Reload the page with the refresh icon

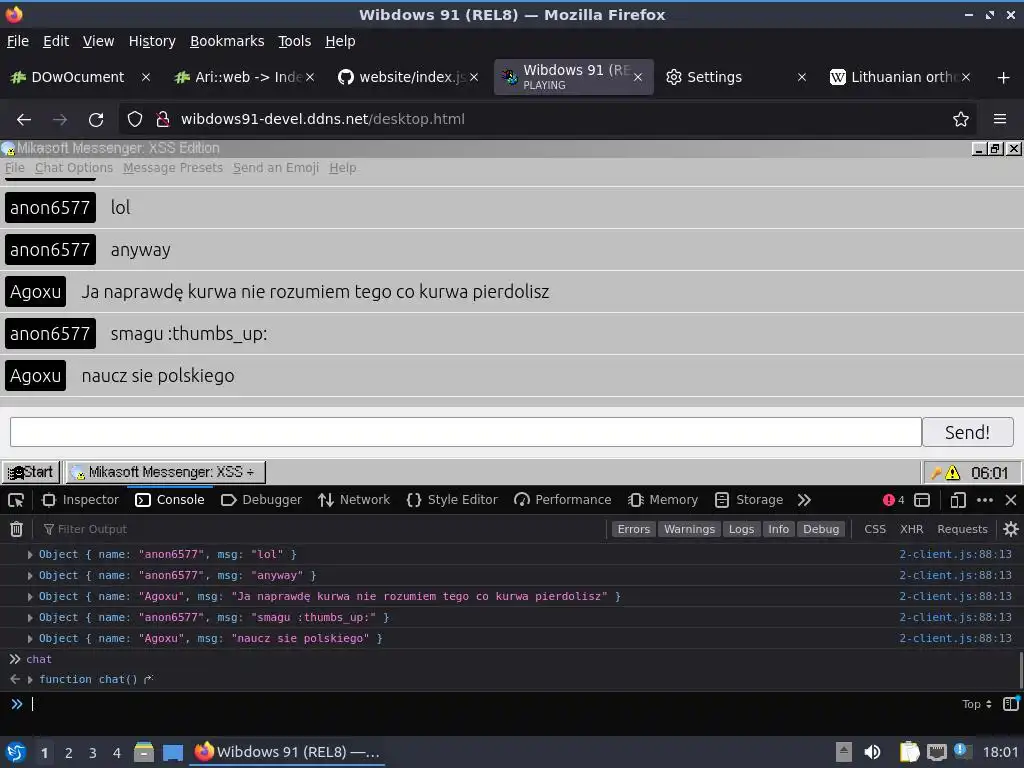96,119
